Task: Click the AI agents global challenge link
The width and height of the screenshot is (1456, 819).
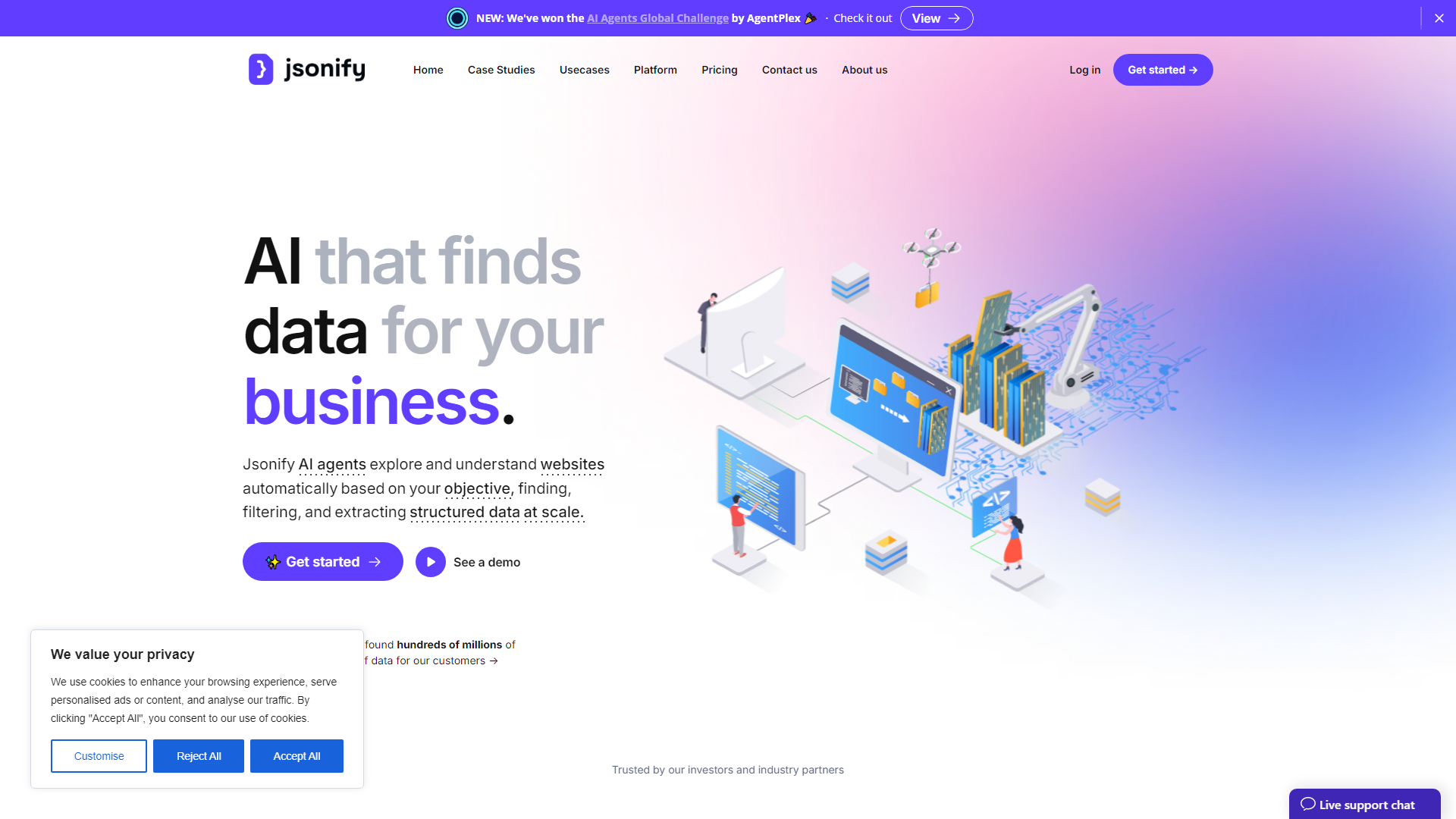Action: point(657,17)
